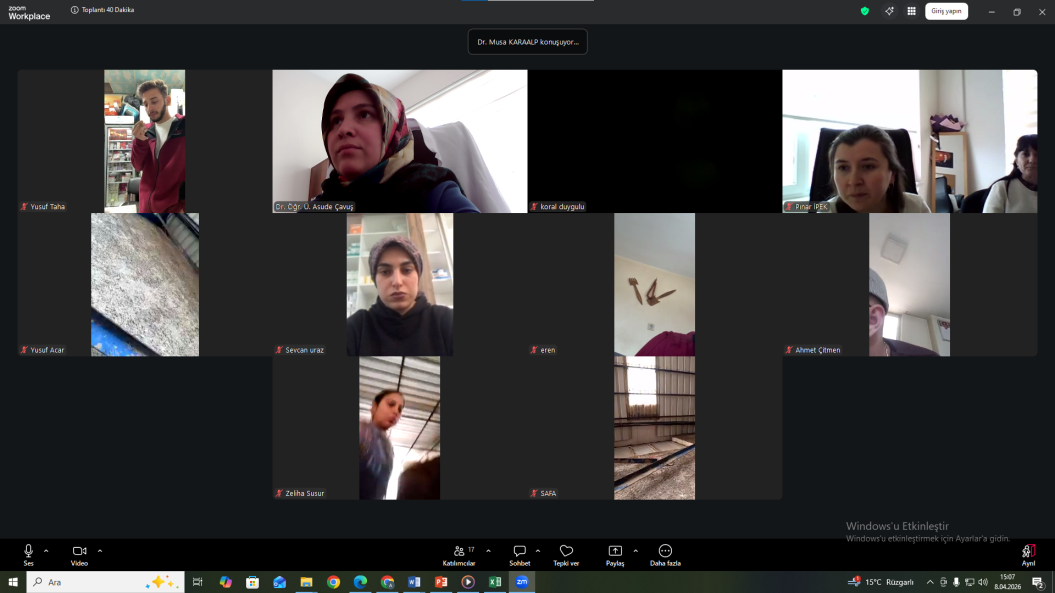1055x593 pixels.
Task: Click the Toplantı 40 Dakika info item
Action: point(102,10)
